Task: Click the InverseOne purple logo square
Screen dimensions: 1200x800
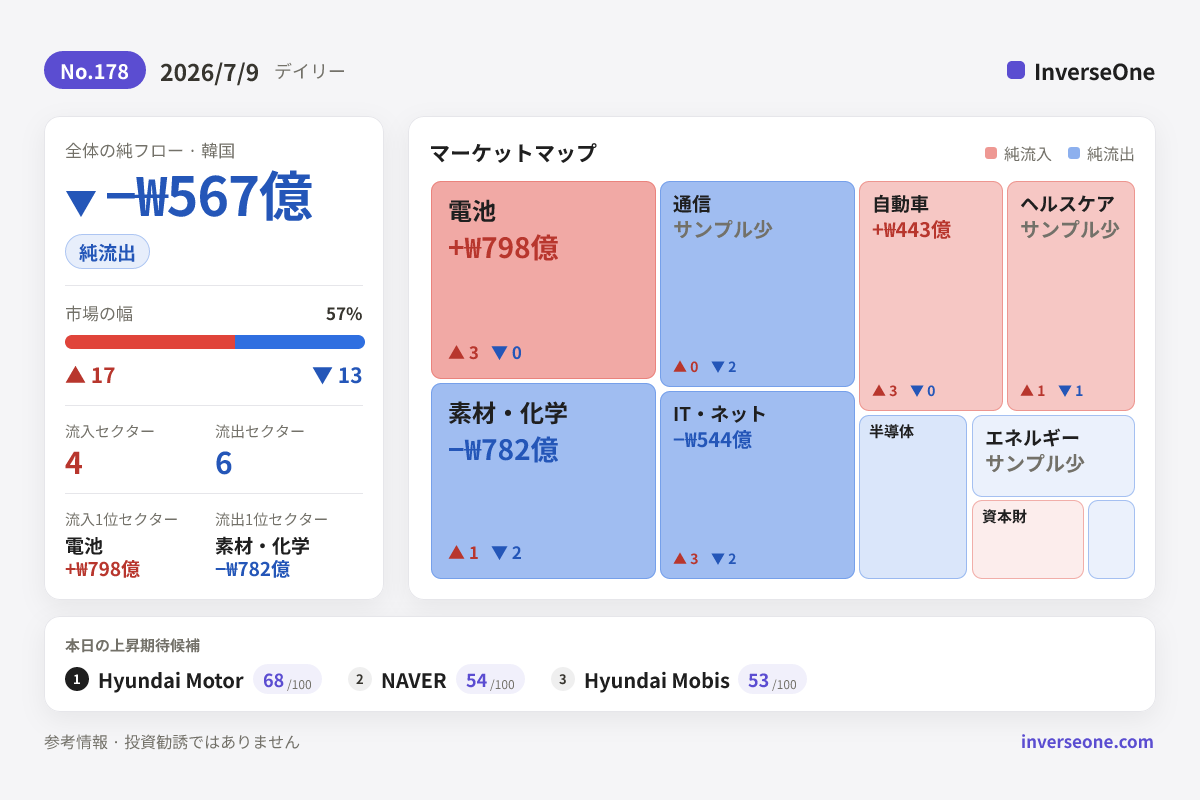Action: pos(1016,70)
